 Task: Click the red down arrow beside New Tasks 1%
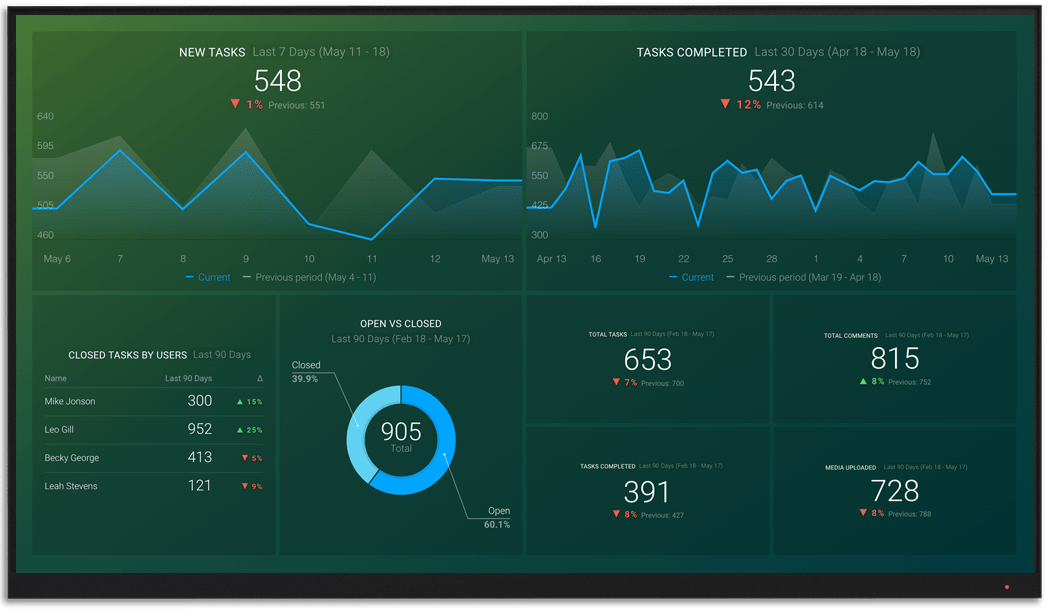[235, 104]
